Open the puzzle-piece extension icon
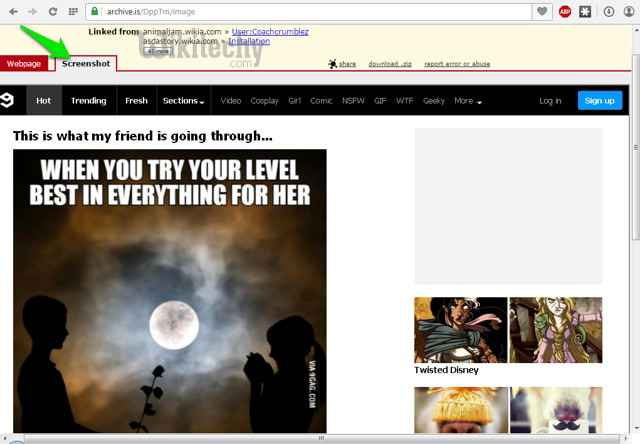This screenshot has height=444, width=640. coord(585,11)
